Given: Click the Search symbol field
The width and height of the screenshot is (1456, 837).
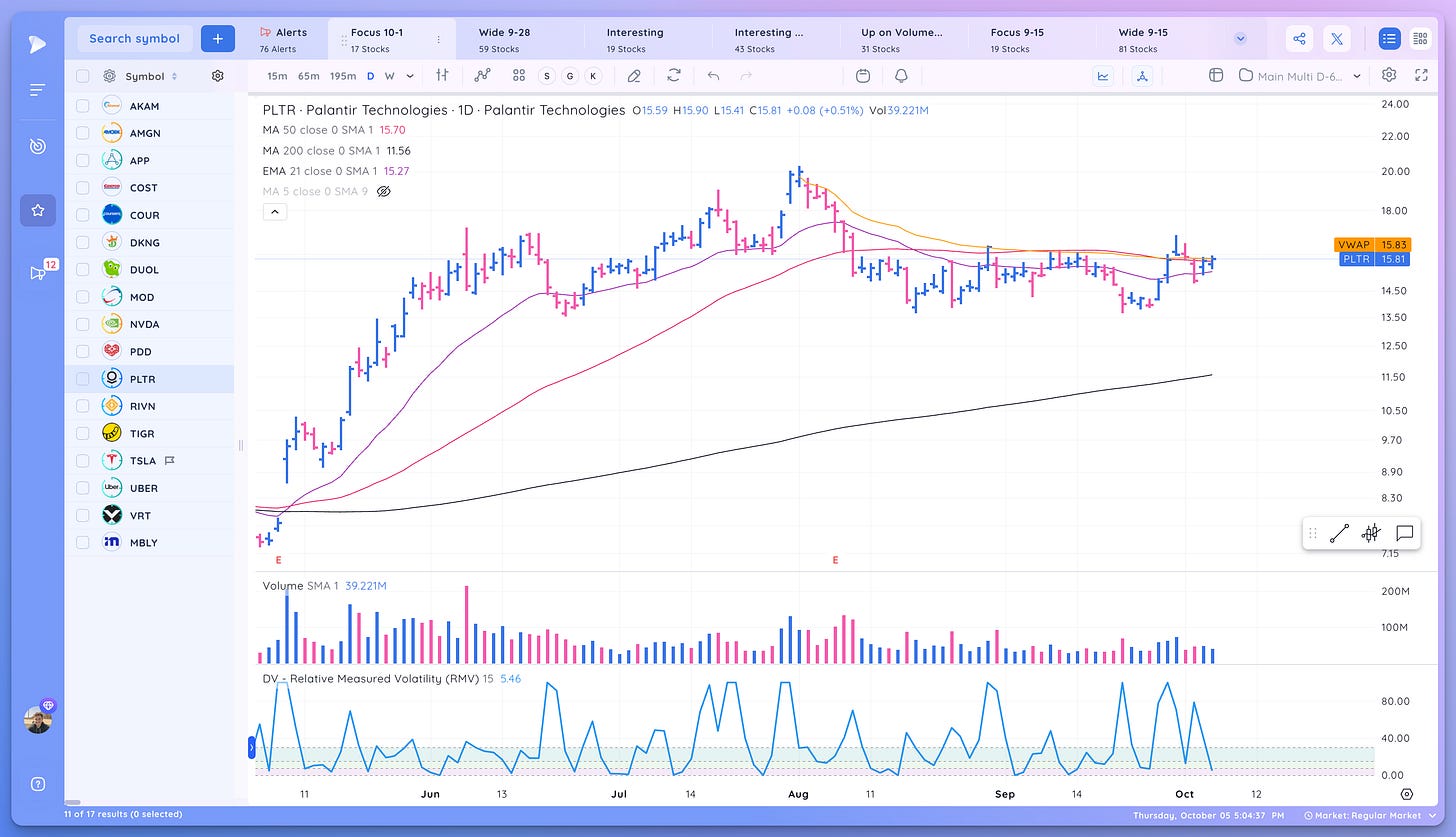Looking at the screenshot, I should coord(135,39).
